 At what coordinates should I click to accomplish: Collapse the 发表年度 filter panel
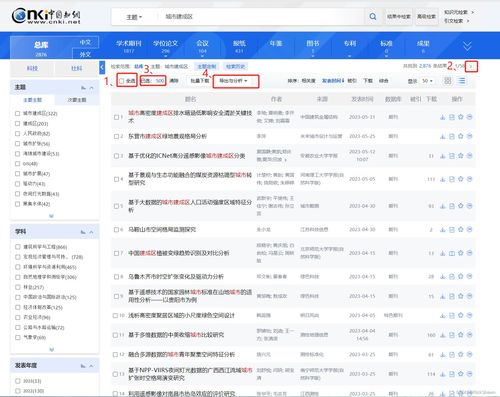tap(92, 366)
